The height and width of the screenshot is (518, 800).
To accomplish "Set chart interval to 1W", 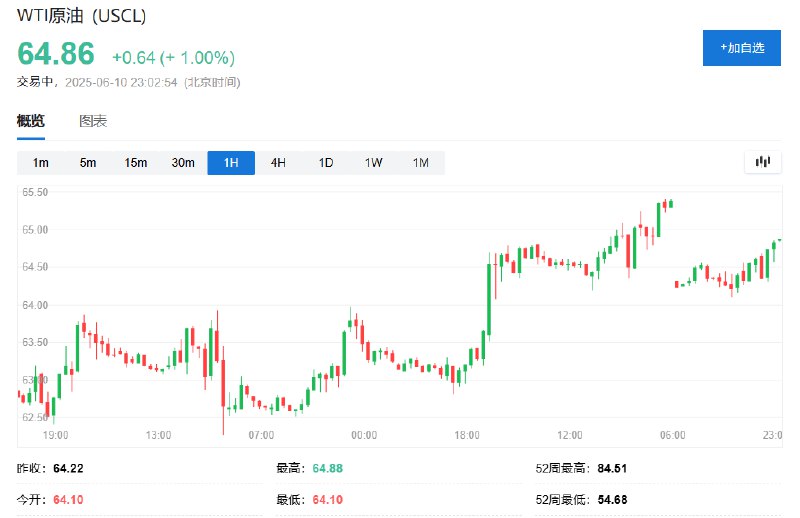I will 373,163.
